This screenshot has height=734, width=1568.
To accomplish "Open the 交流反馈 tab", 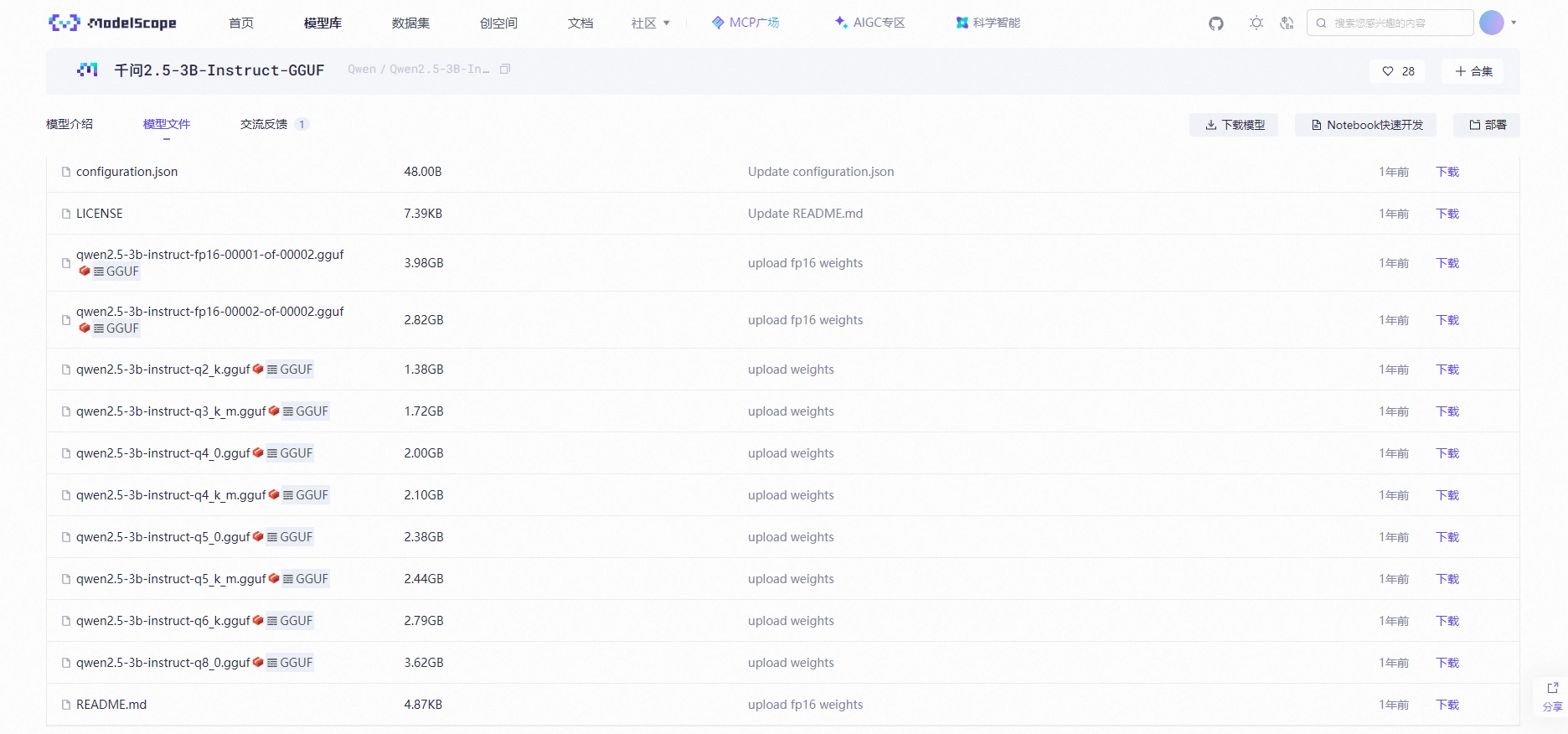I will tap(264, 124).
